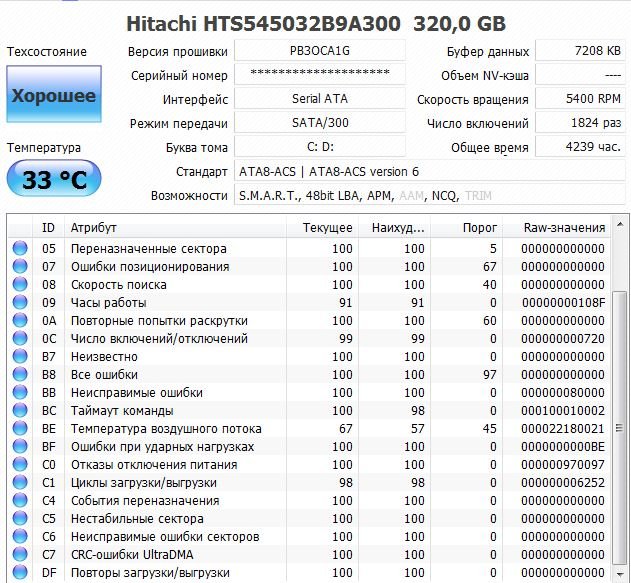Click the 5400 RPM rotation speed field
The width and height of the screenshot is (631, 583).
[580, 99]
